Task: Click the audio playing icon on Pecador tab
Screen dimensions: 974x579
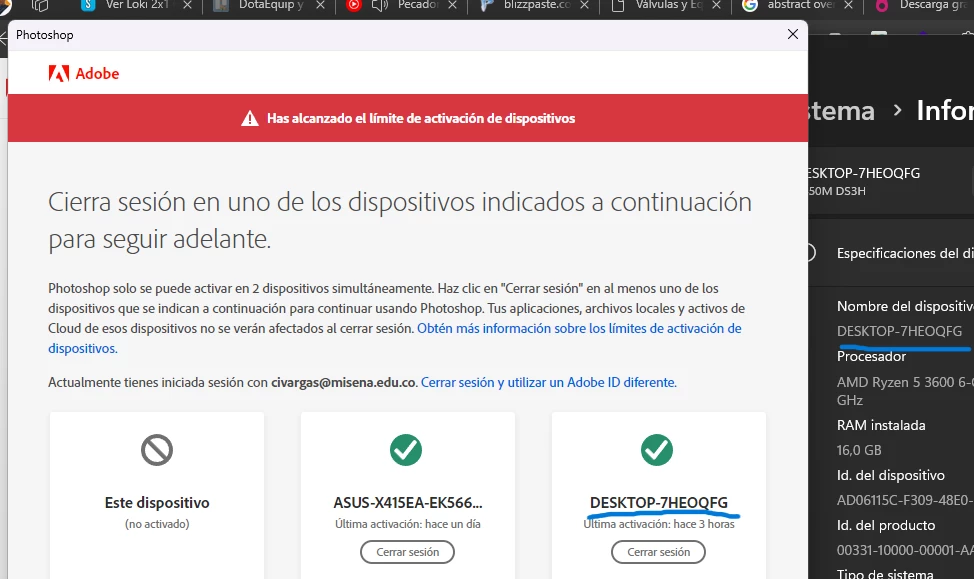Action: point(380,6)
